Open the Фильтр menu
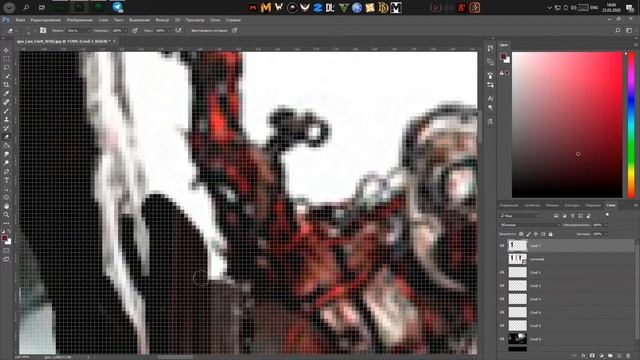Screen dimensions: 640x360 pos(162,20)
